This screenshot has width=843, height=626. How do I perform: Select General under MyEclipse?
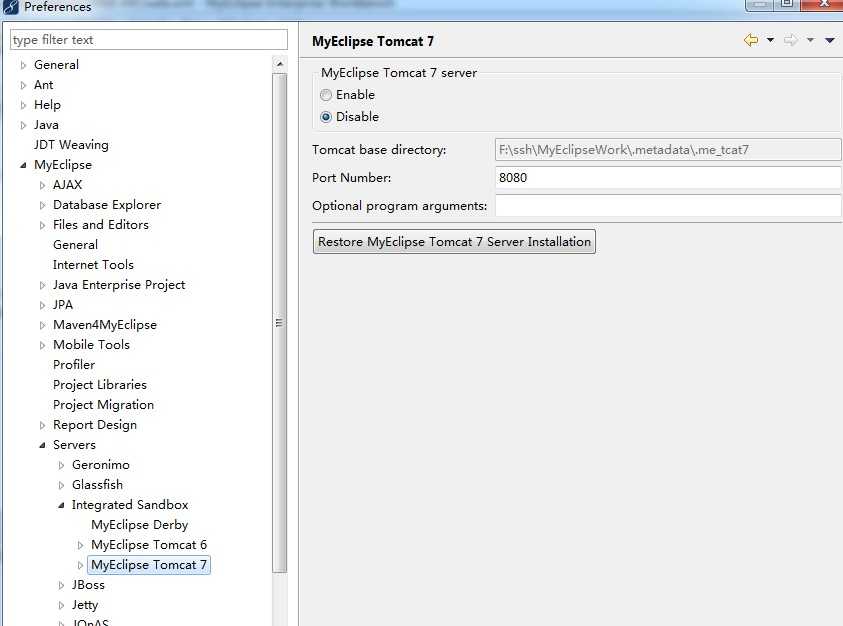coord(75,245)
